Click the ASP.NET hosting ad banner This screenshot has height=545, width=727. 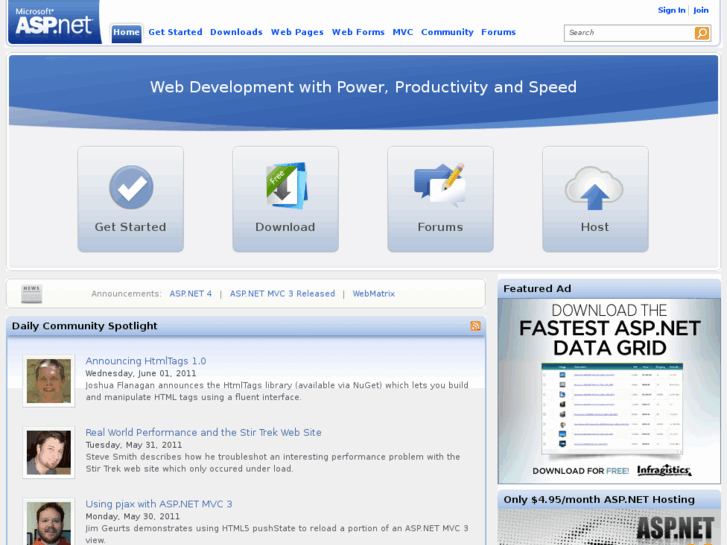[x=609, y=527]
